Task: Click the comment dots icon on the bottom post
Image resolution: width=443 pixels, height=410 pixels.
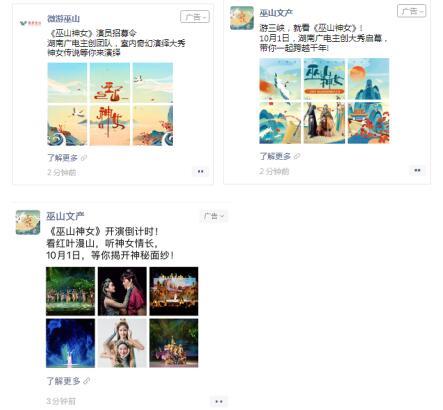Action: pyautogui.click(x=219, y=401)
